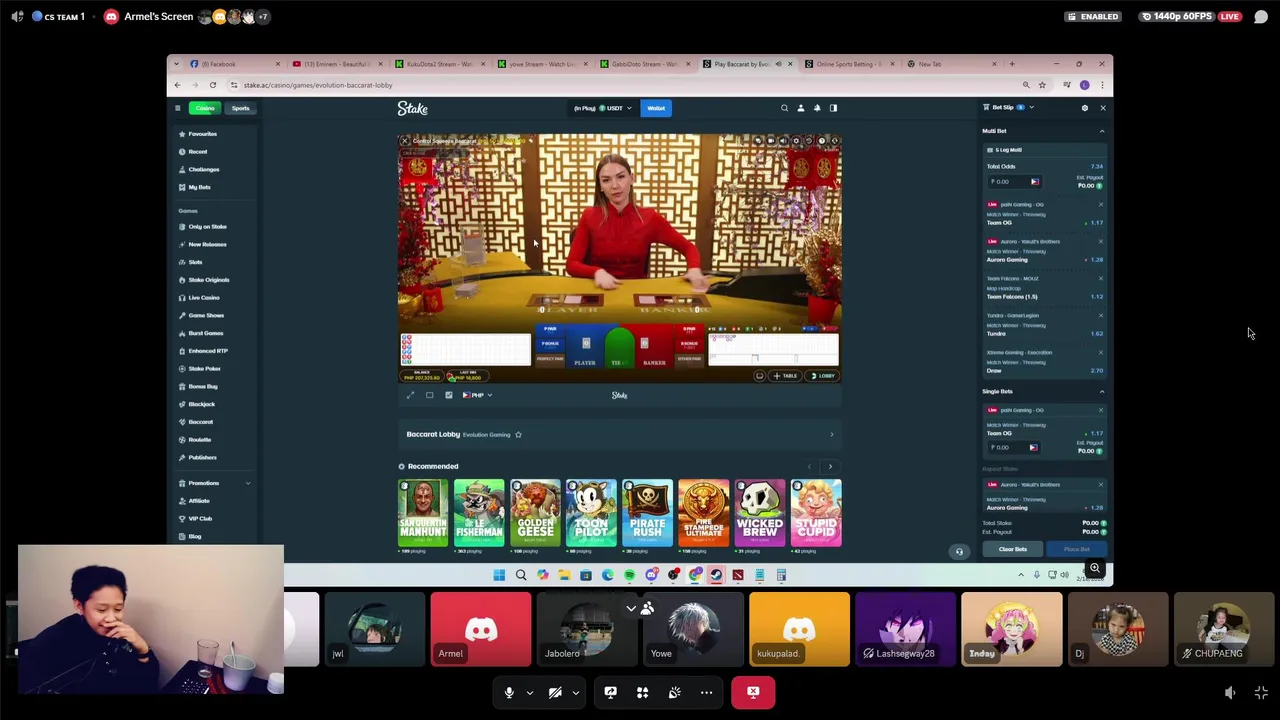Click the LOBBY button under the game
This screenshot has height=720, width=1280.
coord(824,376)
